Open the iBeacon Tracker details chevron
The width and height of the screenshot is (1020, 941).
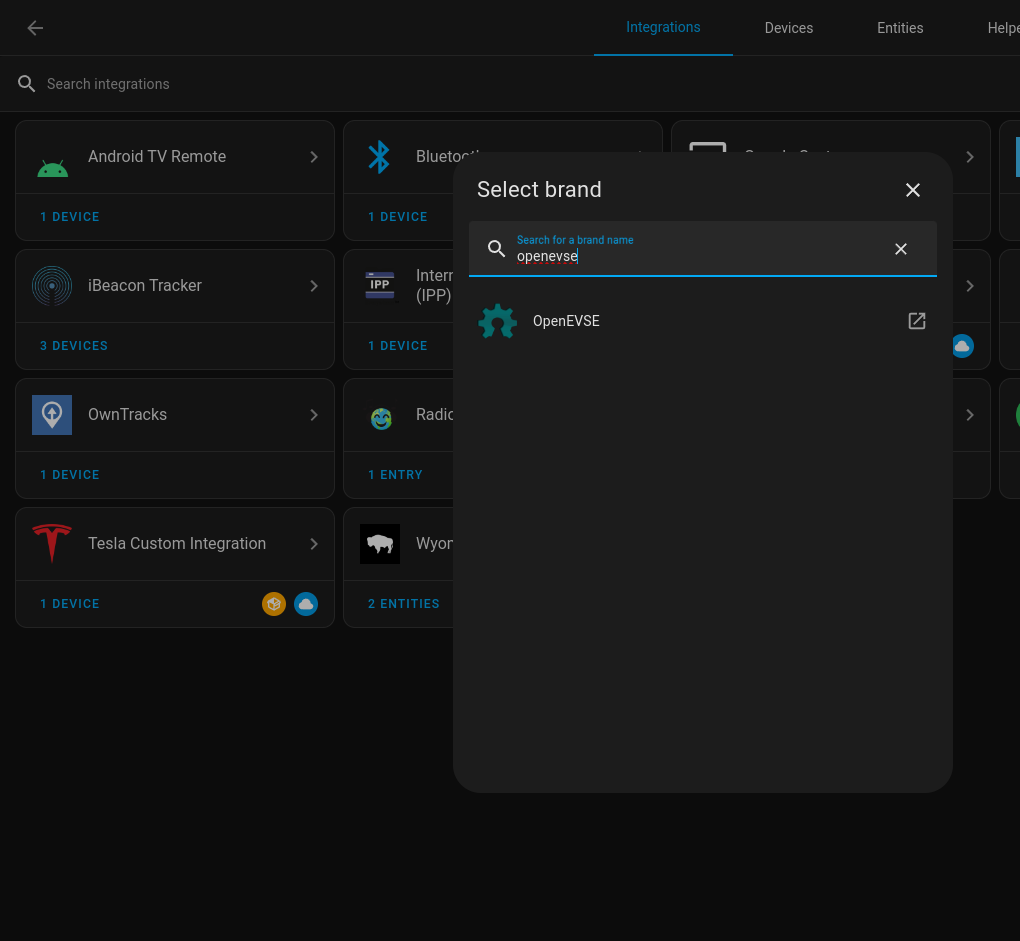(x=314, y=286)
